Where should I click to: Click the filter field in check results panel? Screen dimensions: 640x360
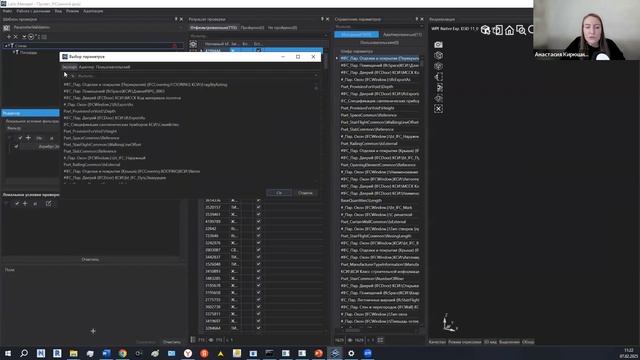pos(257,36)
